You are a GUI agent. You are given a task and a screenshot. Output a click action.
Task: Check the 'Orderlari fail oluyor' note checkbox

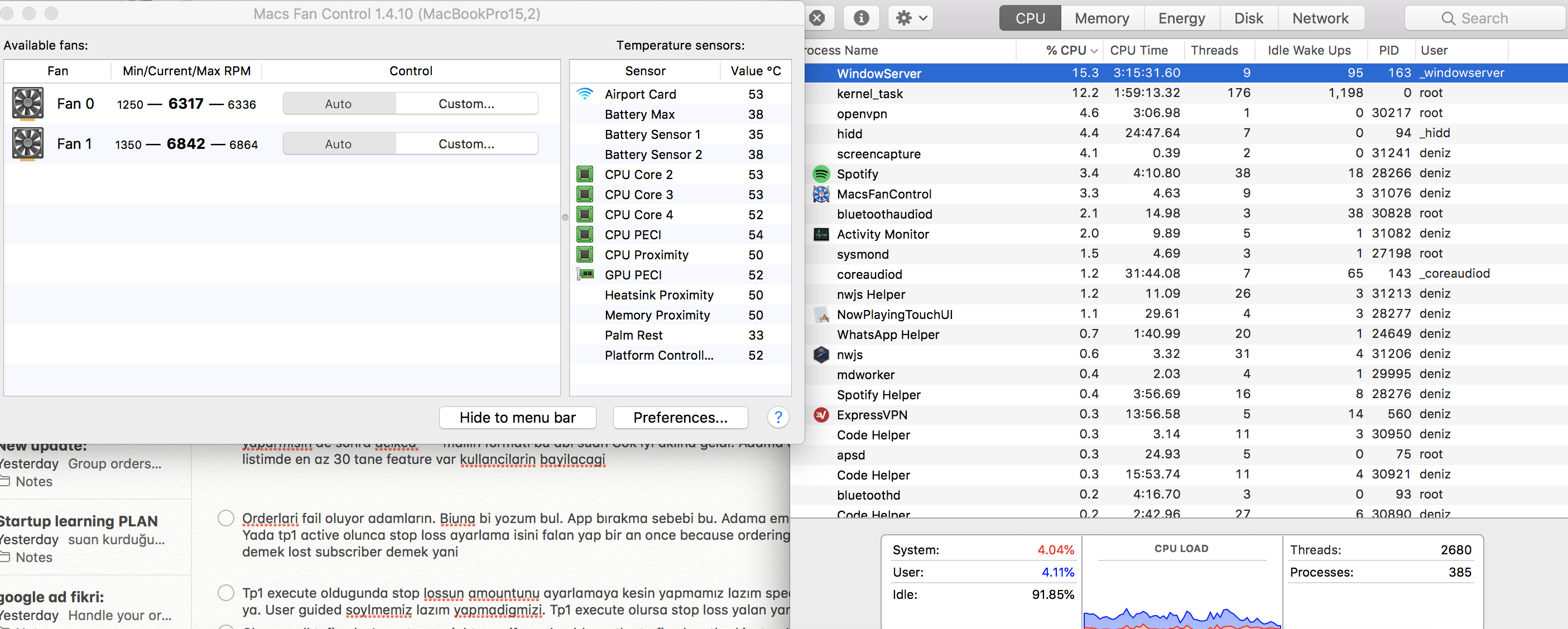(226, 517)
